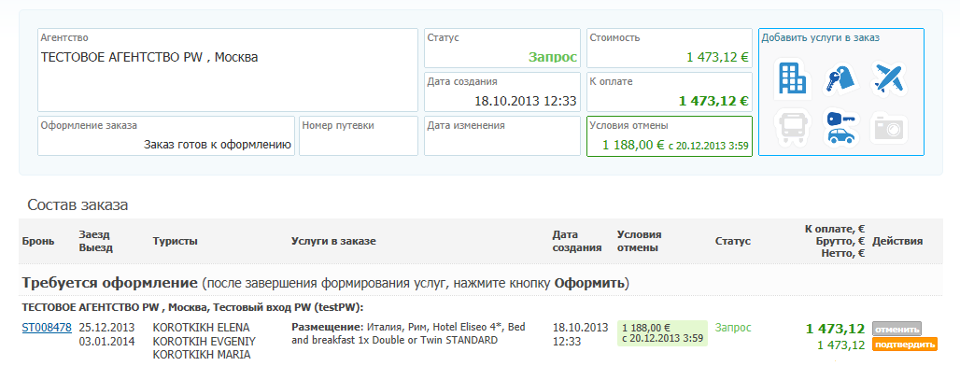Click tourist name KOROTKIKH ELENA
960x366 pixels.
[x=201, y=327]
